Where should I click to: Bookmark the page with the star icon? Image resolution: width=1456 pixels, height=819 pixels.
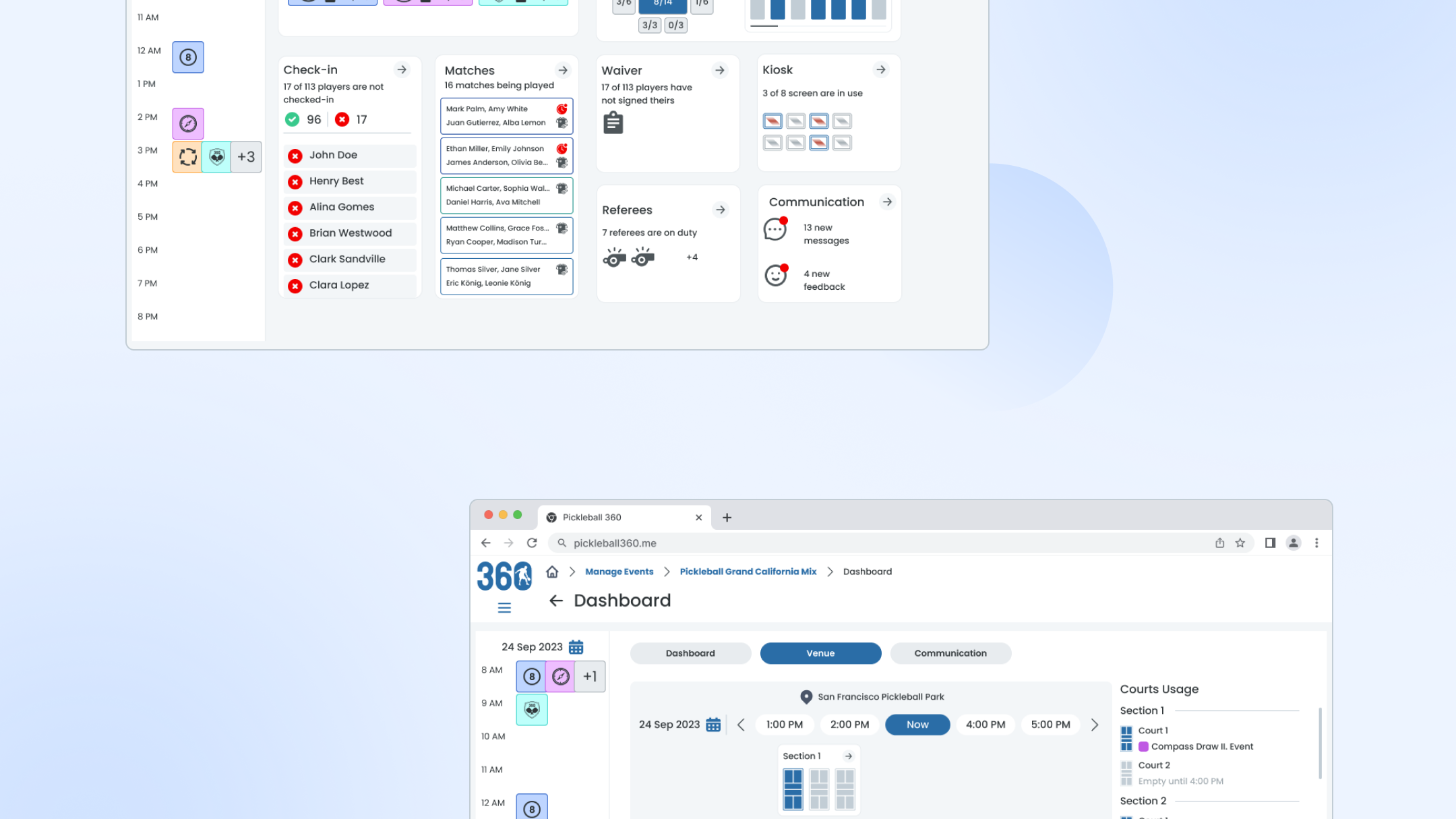click(x=1240, y=543)
